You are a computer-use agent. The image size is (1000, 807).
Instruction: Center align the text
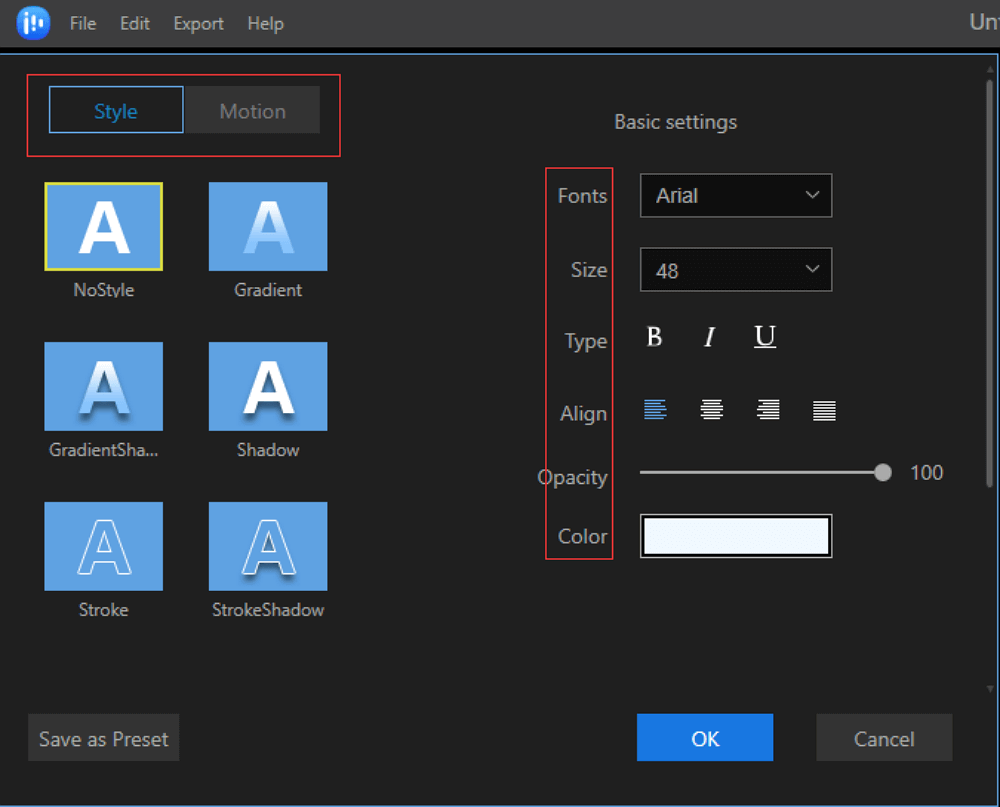click(x=711, y=410)
